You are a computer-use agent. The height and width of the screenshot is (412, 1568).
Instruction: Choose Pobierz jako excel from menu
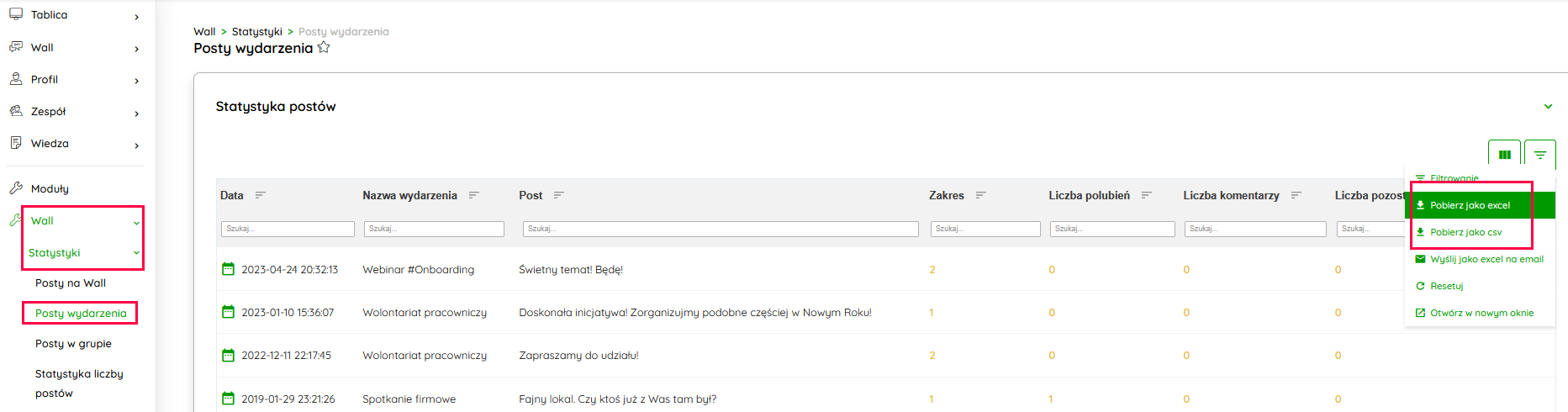1470,205
